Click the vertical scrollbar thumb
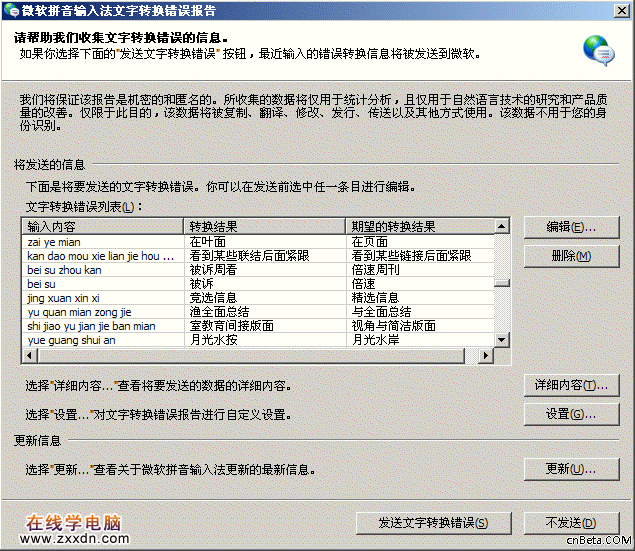This screenshot has width=635, height=551. [x=502, y=283]
